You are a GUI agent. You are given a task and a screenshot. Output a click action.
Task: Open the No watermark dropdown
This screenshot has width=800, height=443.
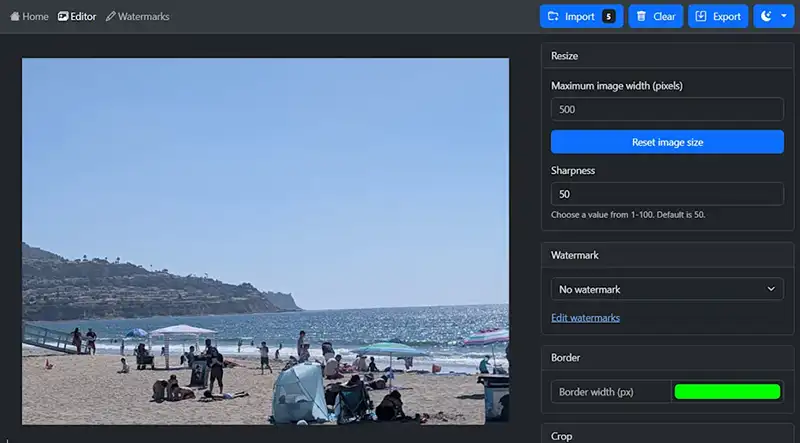pos(667,289)
